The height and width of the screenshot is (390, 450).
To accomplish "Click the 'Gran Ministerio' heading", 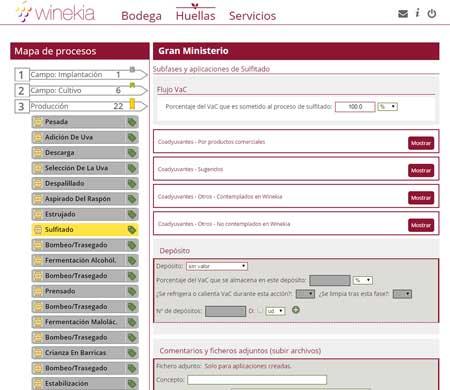I will [x=193, y=51].
